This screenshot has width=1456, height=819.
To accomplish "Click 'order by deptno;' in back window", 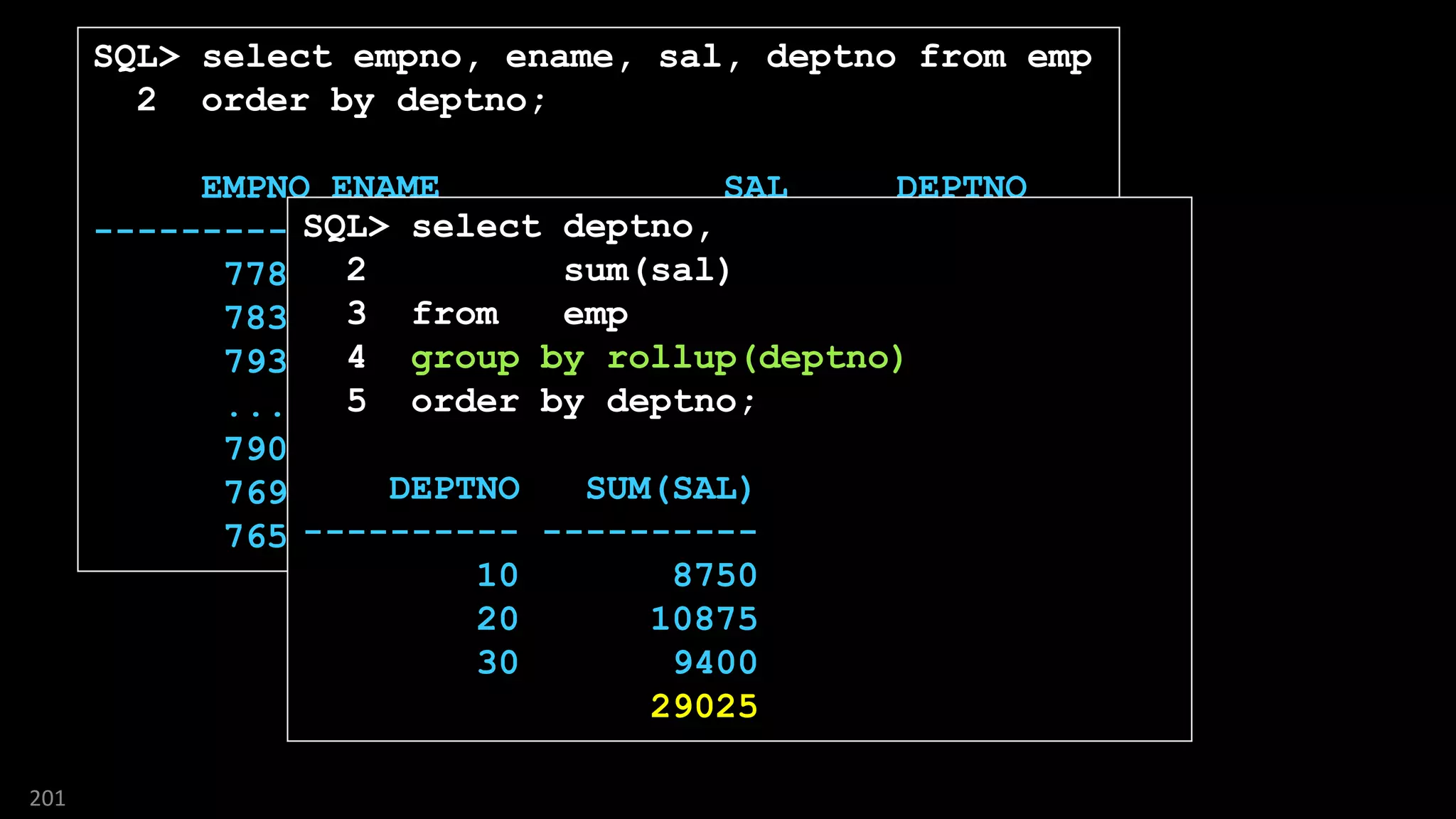I will click(x=373, y=101).
